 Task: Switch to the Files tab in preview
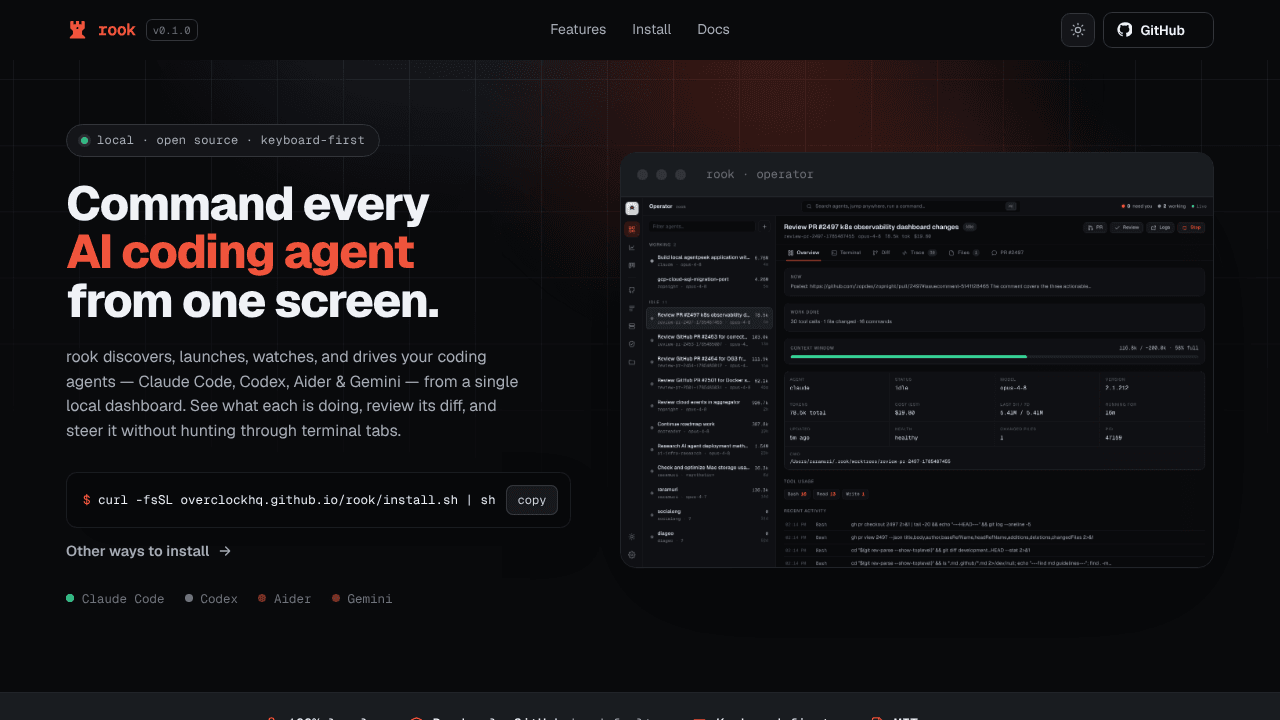tap(964, 253)
